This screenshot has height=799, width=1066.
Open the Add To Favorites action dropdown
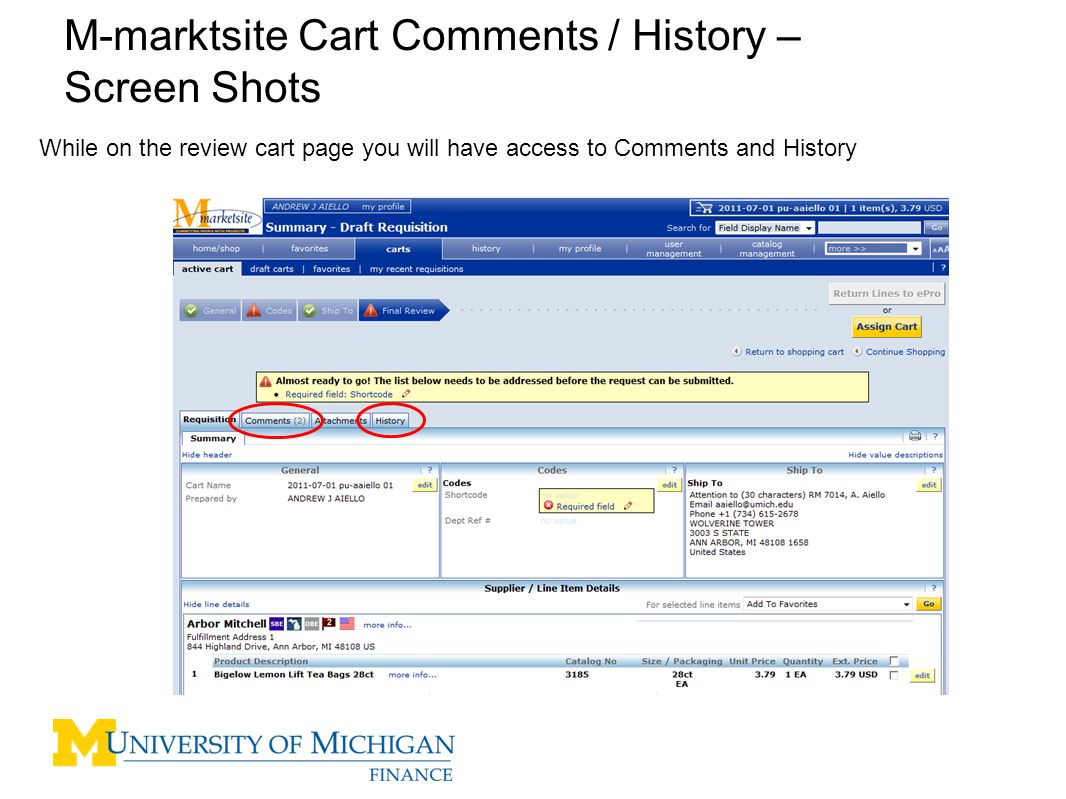(x=827, y=604)
